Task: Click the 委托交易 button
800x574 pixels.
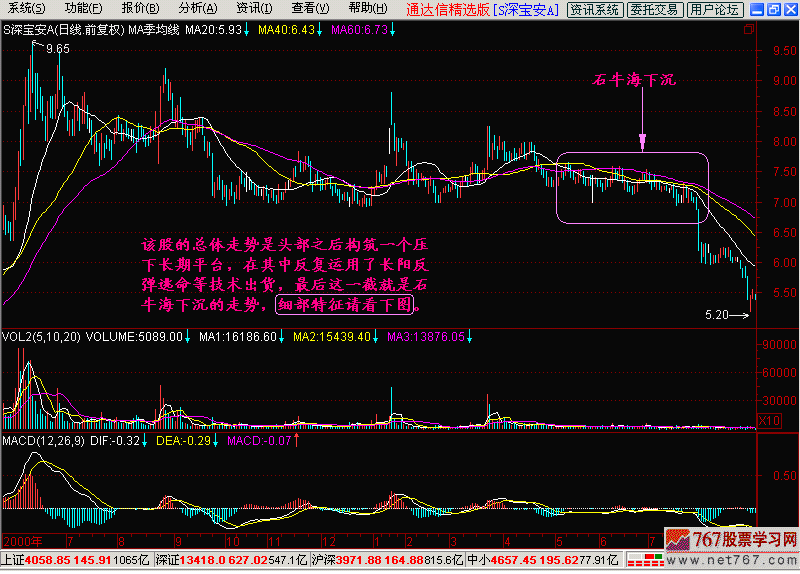Action: [655, 9]
